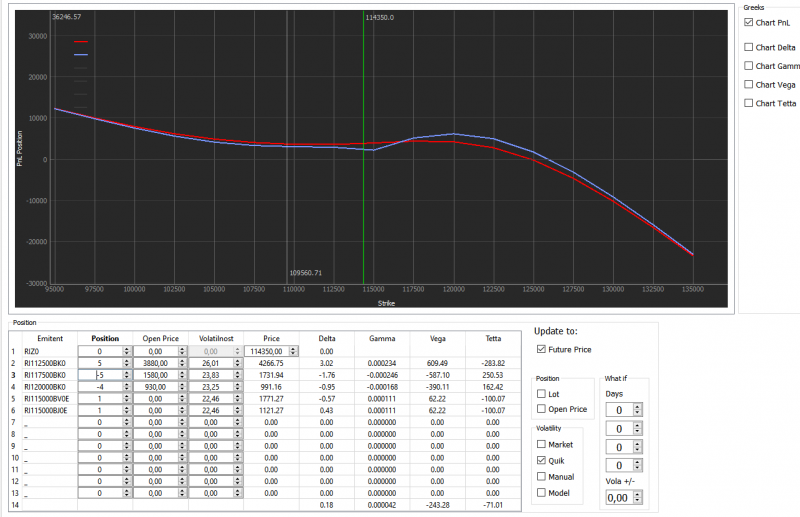Adjust the Vola +/- spinner
Viewport: 800px width, 517px height.
coord(637,497)
